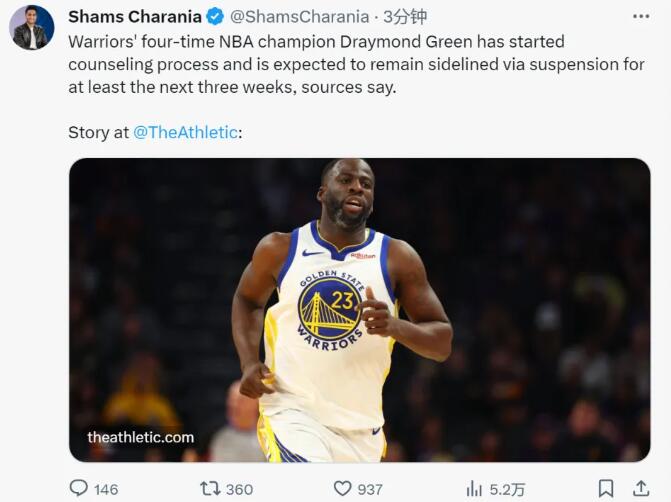Click the "Story at" text
The image size is (671, 502).
click(x=98, y=132)
